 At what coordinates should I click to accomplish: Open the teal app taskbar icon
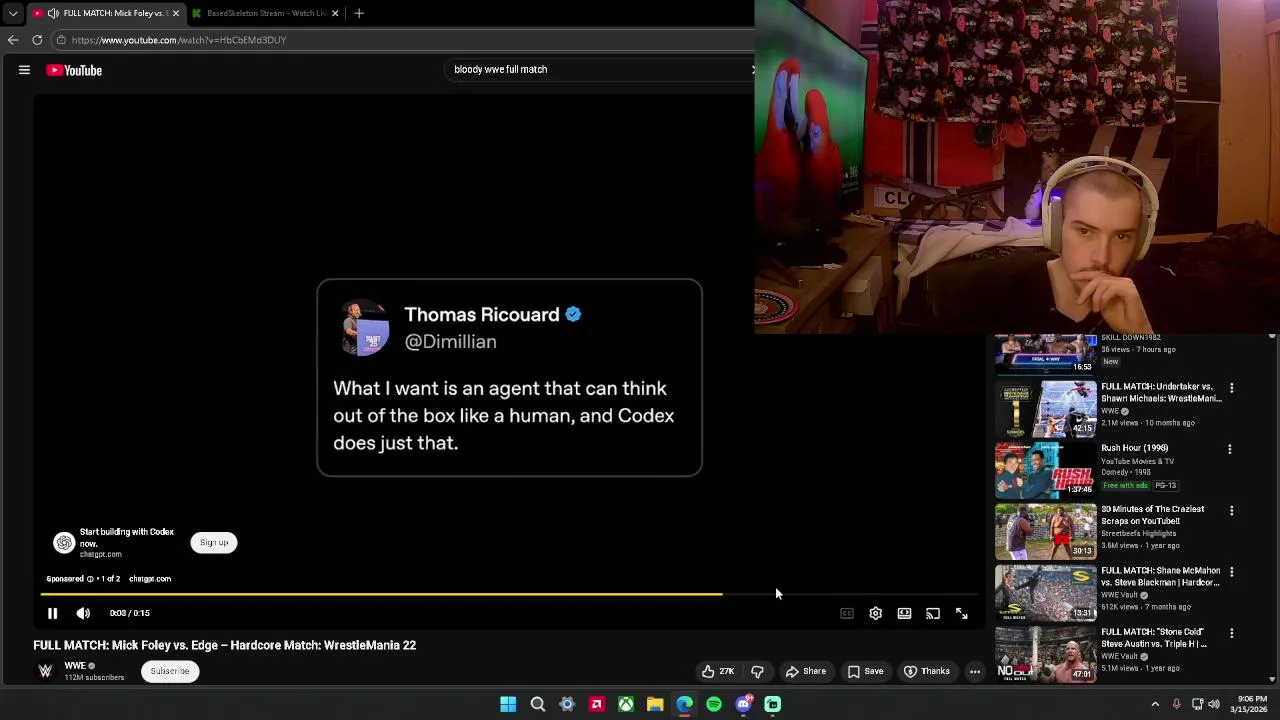pyautogui.click(x=772, y=704)
